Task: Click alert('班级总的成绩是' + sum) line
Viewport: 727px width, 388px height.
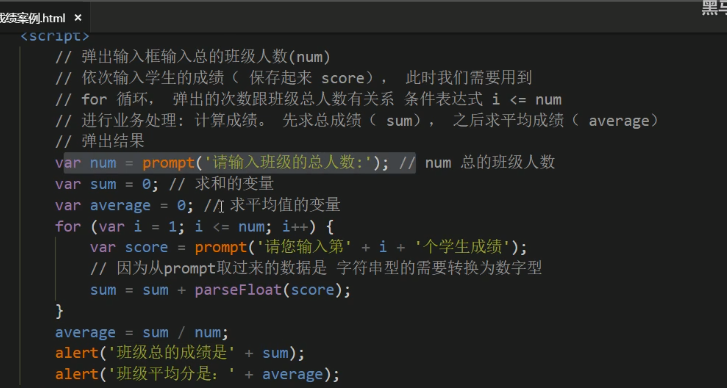Action: [180, 353]
